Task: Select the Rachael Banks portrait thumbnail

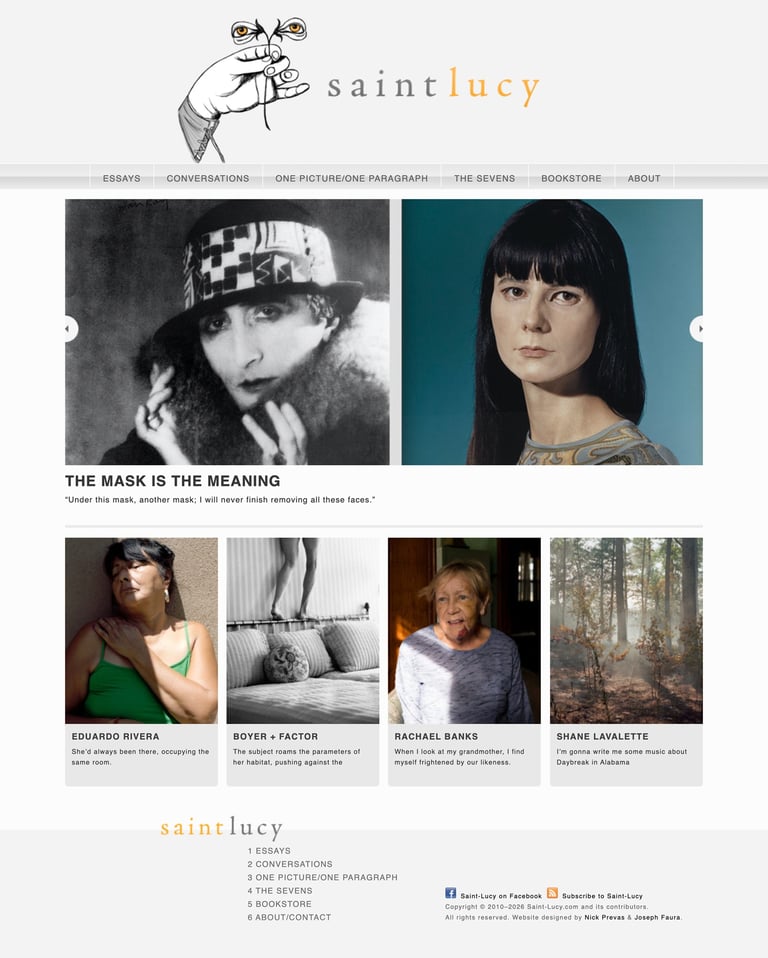Action: pyautogui.click(x=464, y=631)
